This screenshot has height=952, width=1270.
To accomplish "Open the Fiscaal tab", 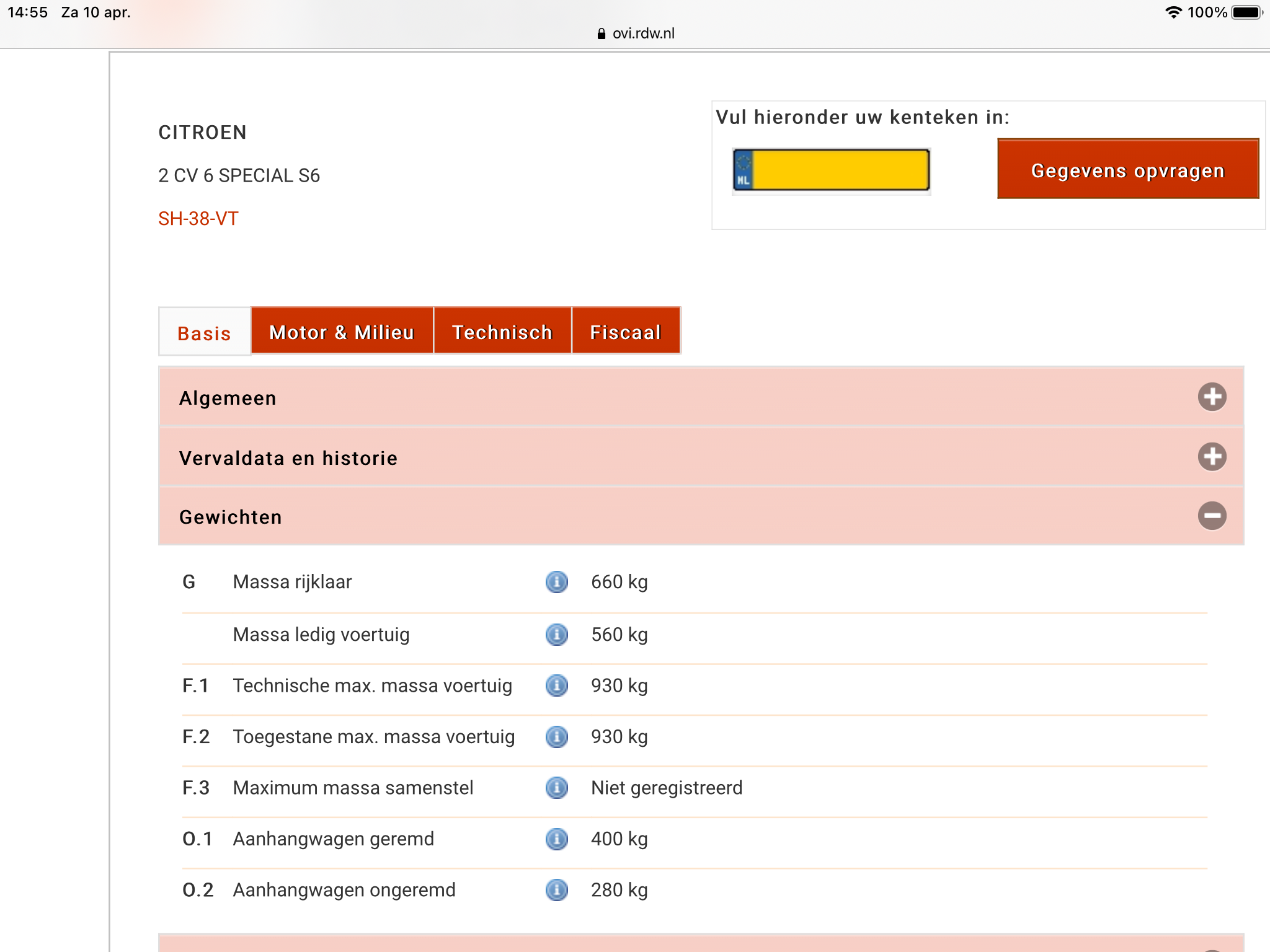I will 626,331.
